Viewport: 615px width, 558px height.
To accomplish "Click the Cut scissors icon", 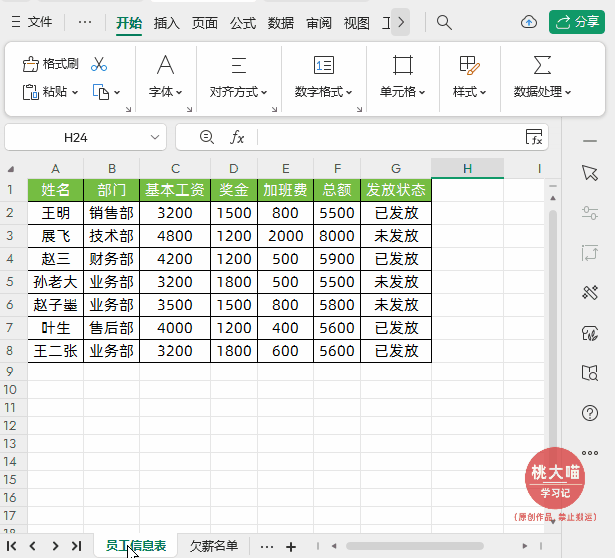I will (x=99, y=64).
